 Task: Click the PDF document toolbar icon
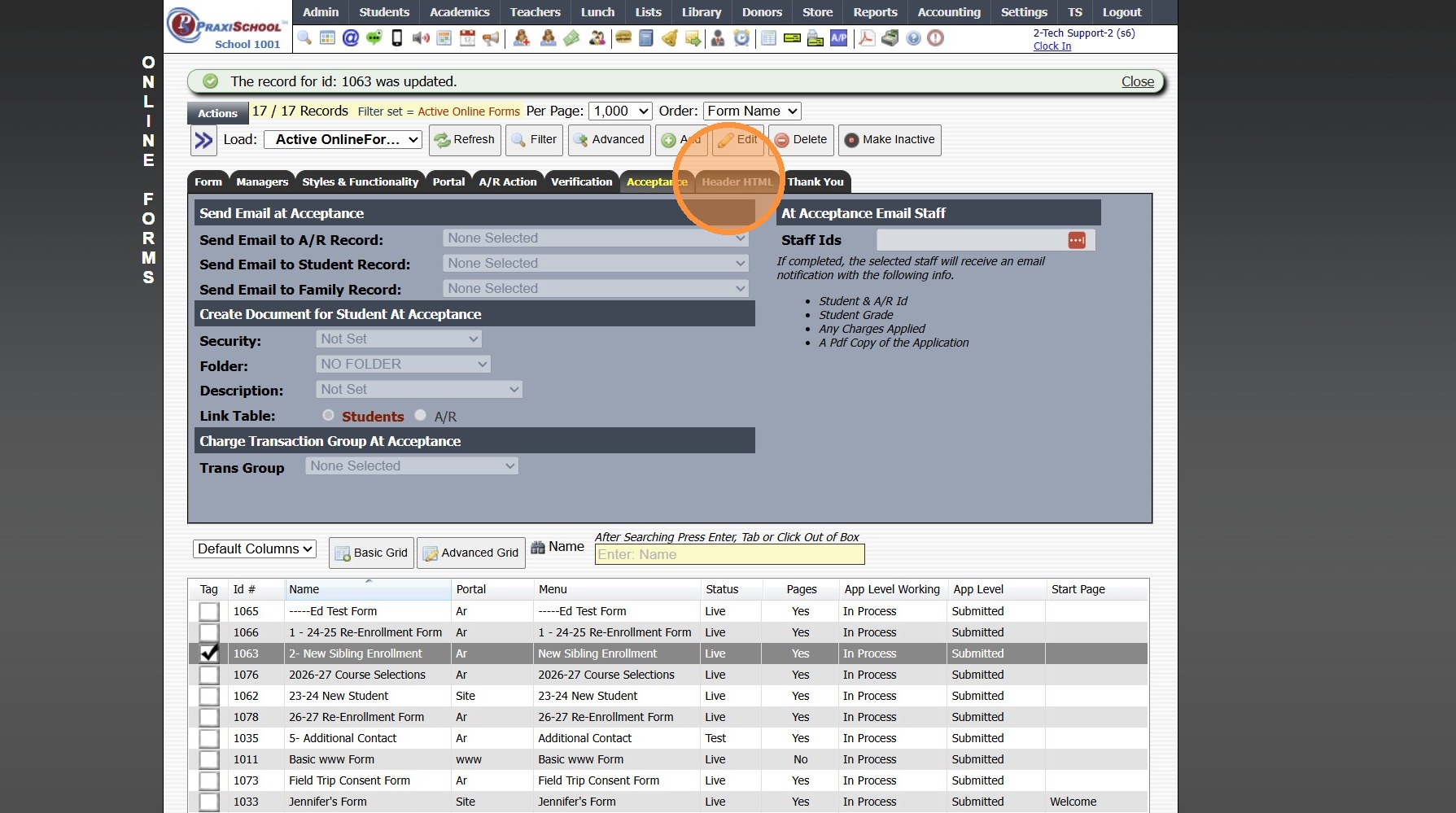click(x=867, y=37)
